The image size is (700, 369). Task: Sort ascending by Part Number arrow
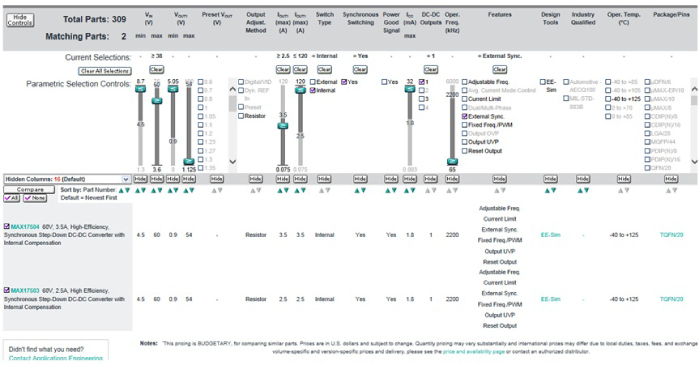[121, 191]
